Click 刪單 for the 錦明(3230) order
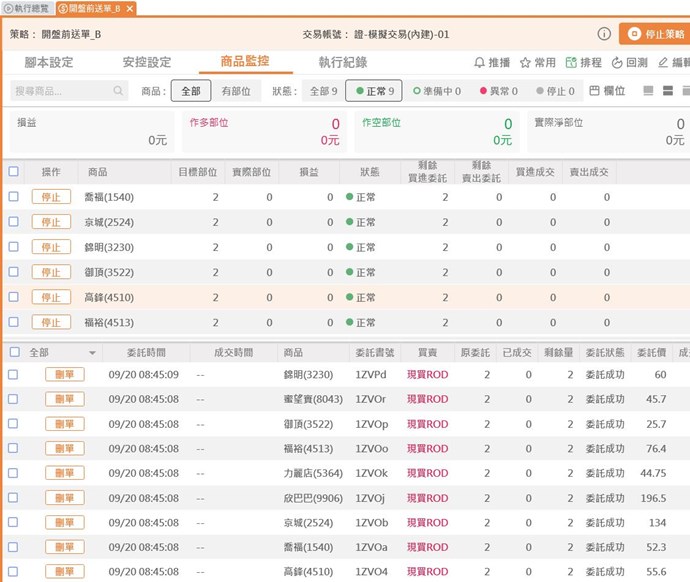 pyautogui.click(x=65, y=375)
